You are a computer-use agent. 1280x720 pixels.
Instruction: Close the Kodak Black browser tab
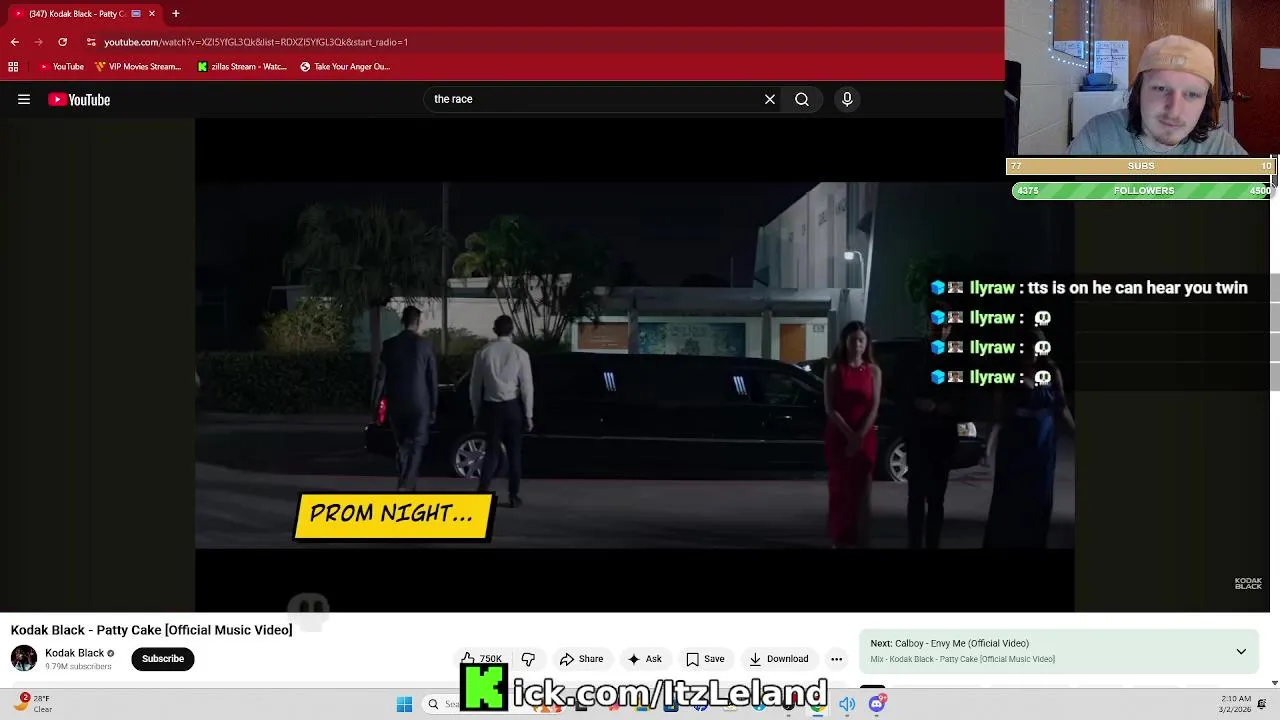pyautogui.click(x=152, y=13)
